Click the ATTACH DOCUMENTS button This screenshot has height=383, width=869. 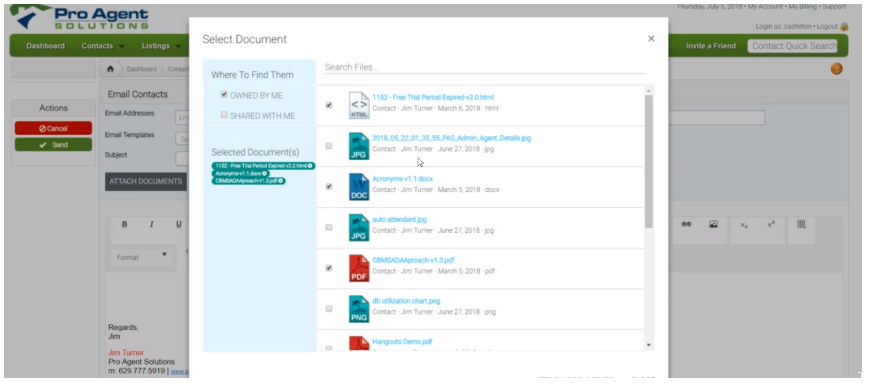point(146,181)
